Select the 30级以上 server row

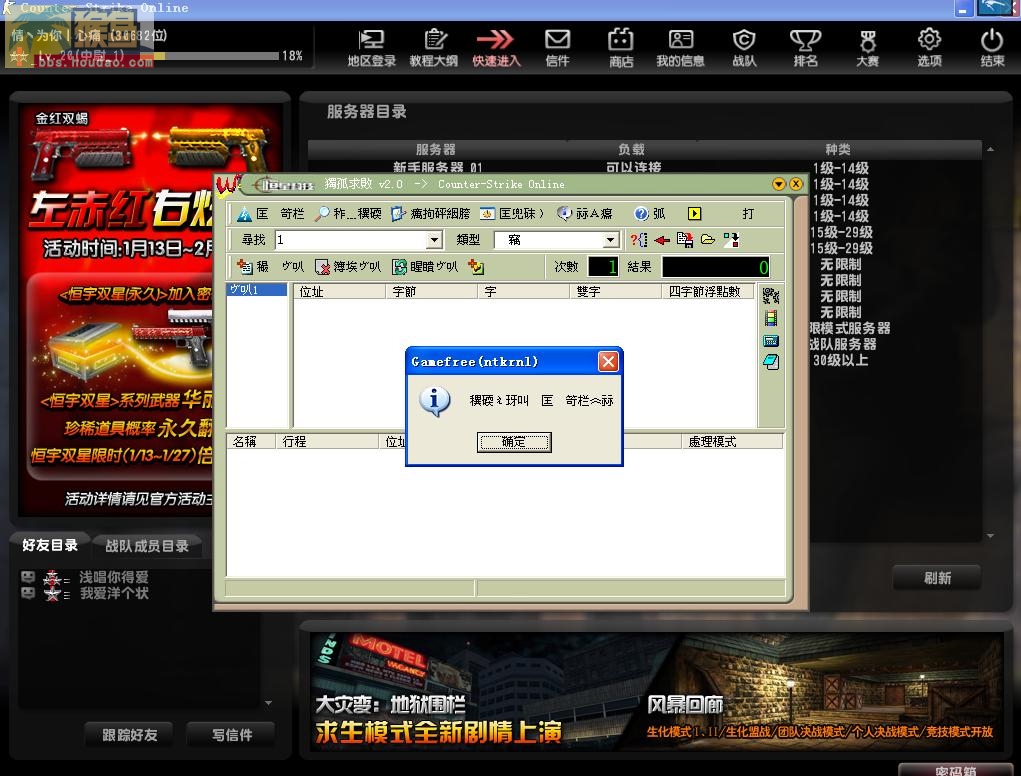(x=840, y=360)
